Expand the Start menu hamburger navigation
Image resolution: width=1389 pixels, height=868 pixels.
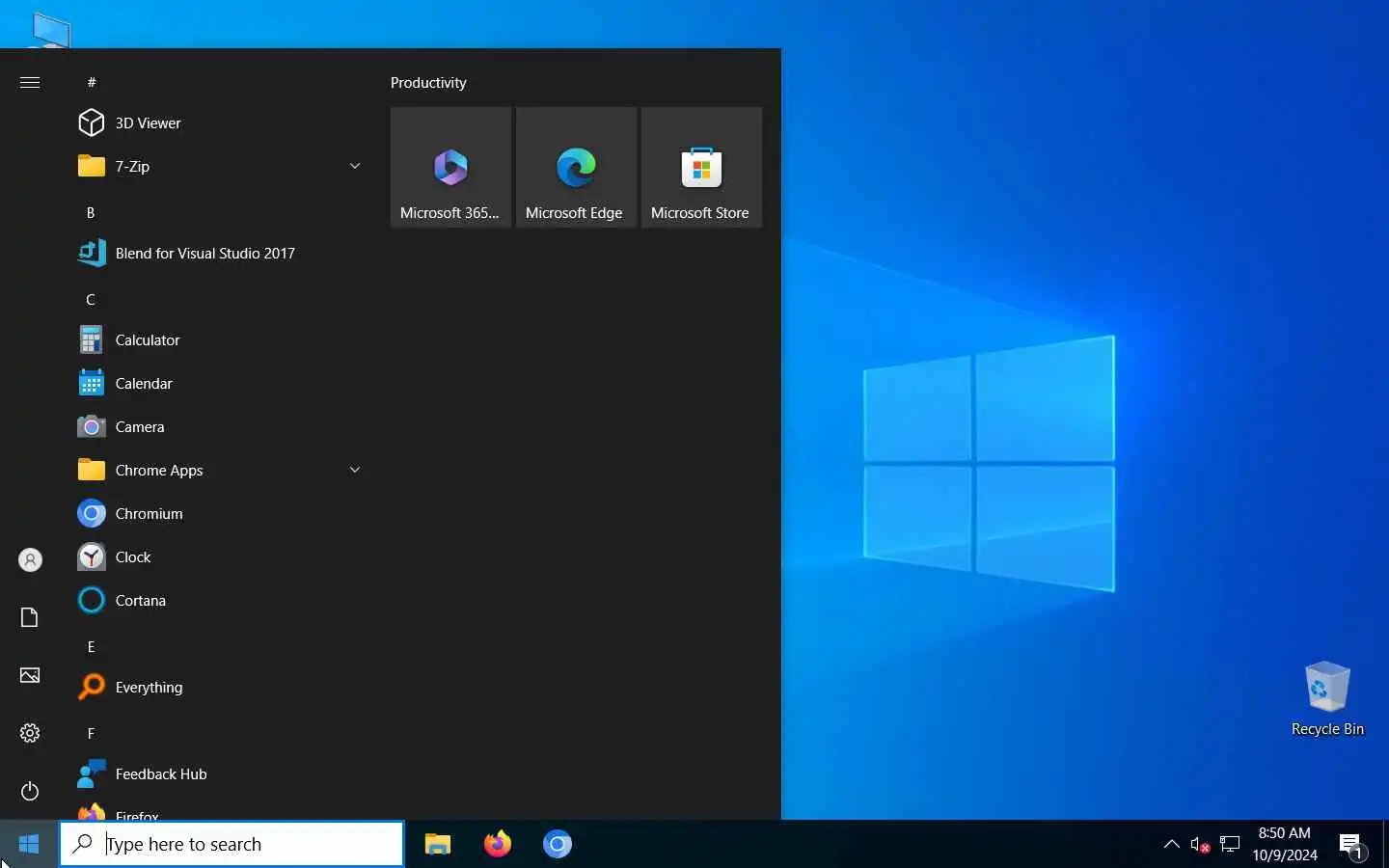tap(30, 82)
